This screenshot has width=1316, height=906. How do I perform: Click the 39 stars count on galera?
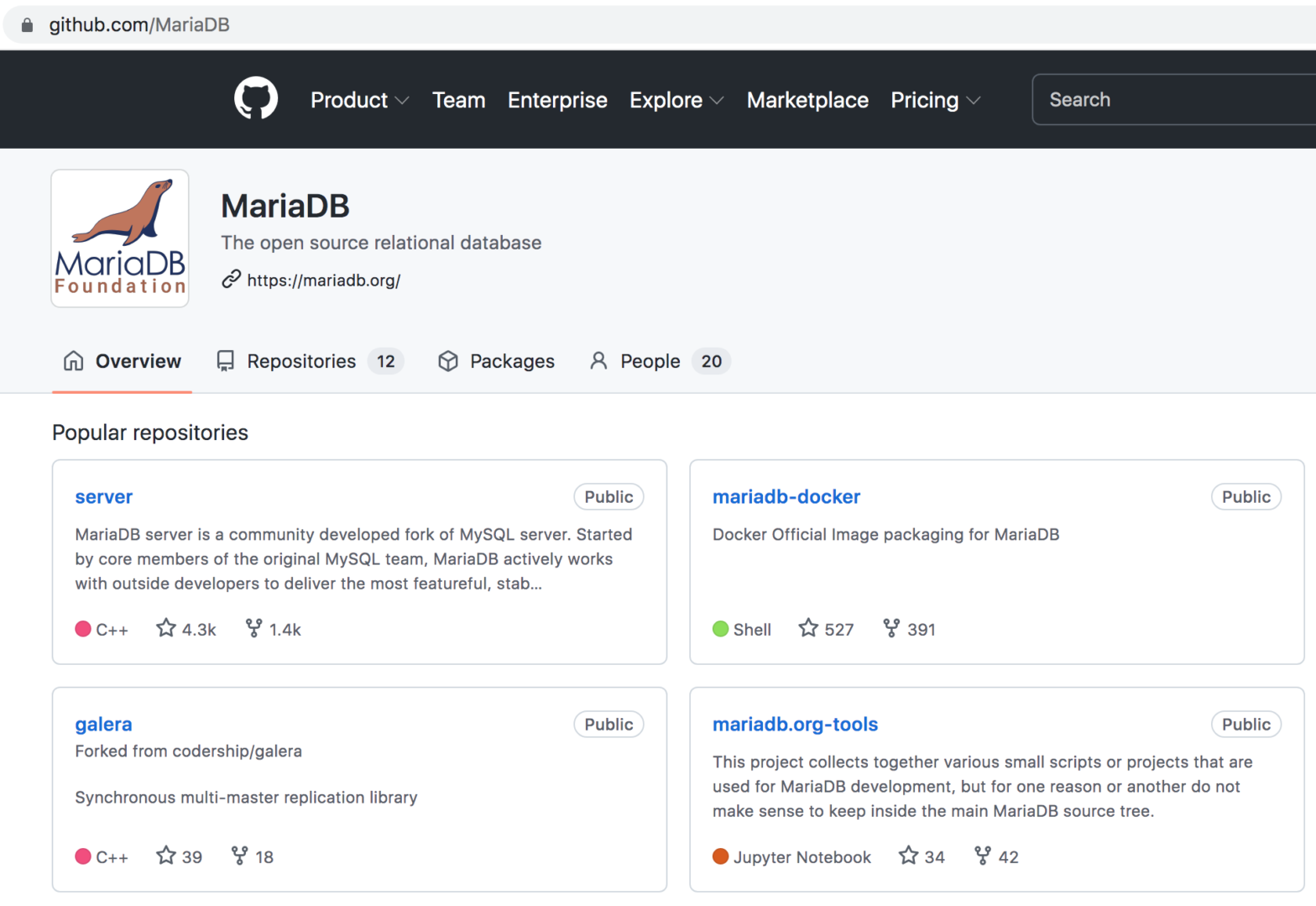192,857
